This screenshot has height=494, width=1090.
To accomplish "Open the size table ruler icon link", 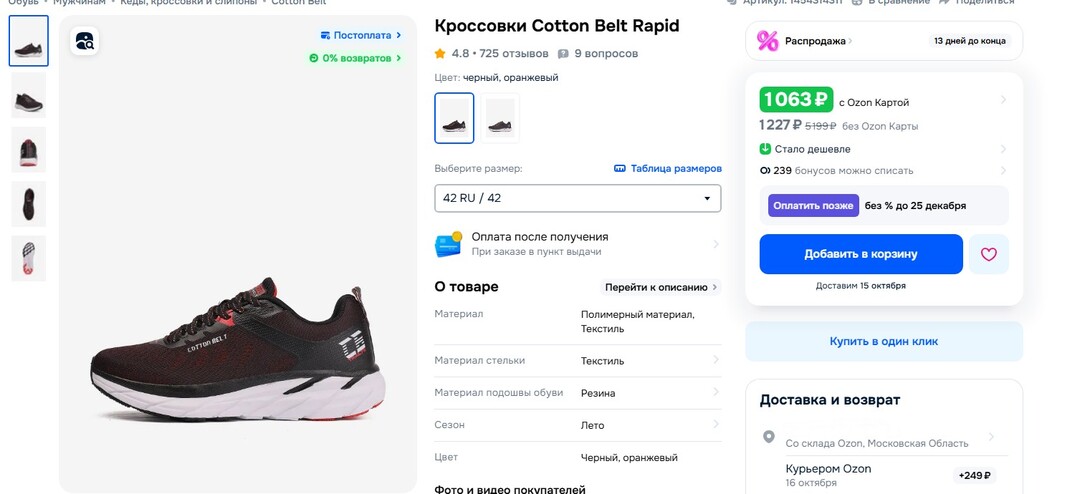I will [x=619, y=168].
